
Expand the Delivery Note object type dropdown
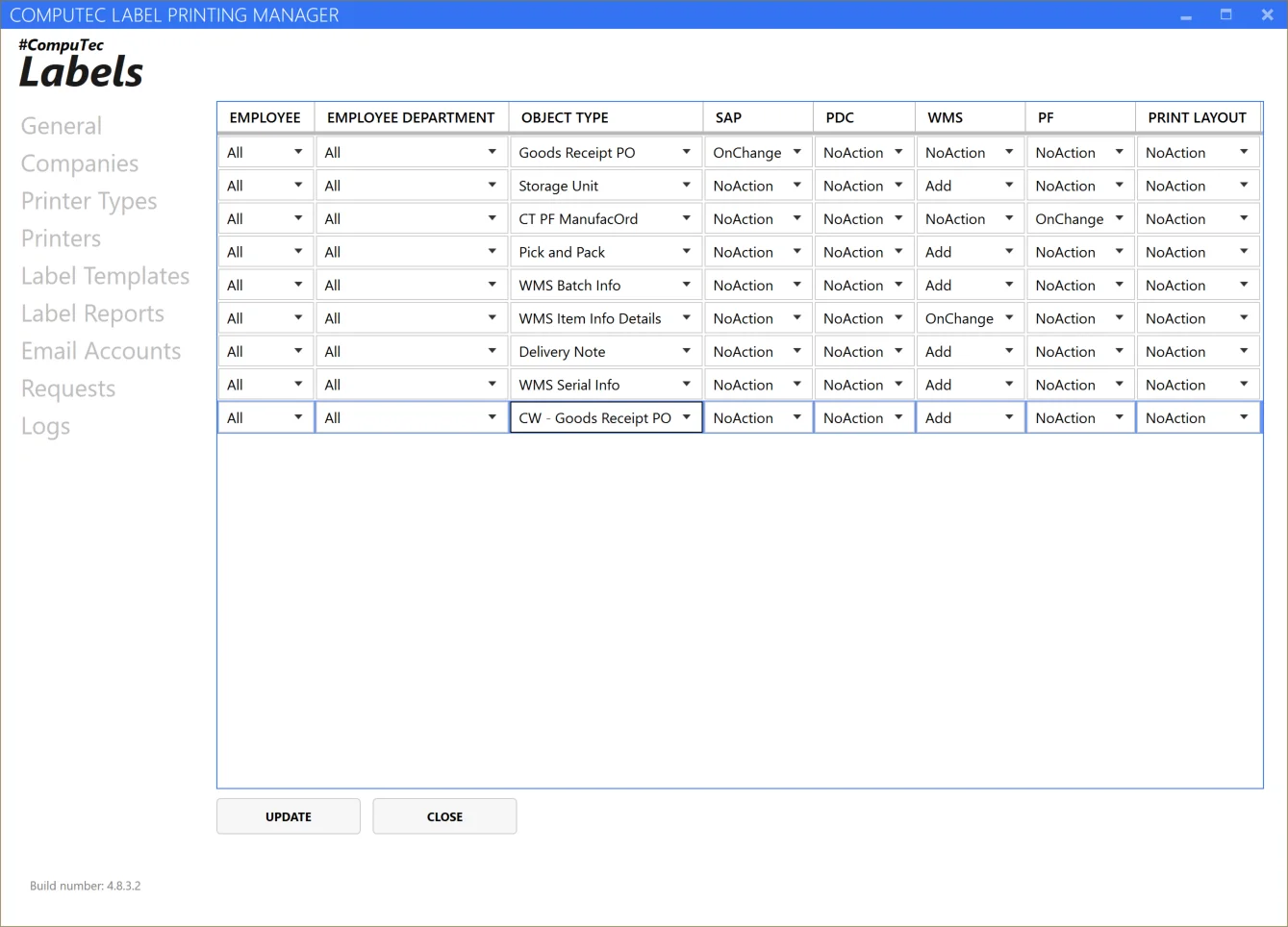tap(606, 352)
